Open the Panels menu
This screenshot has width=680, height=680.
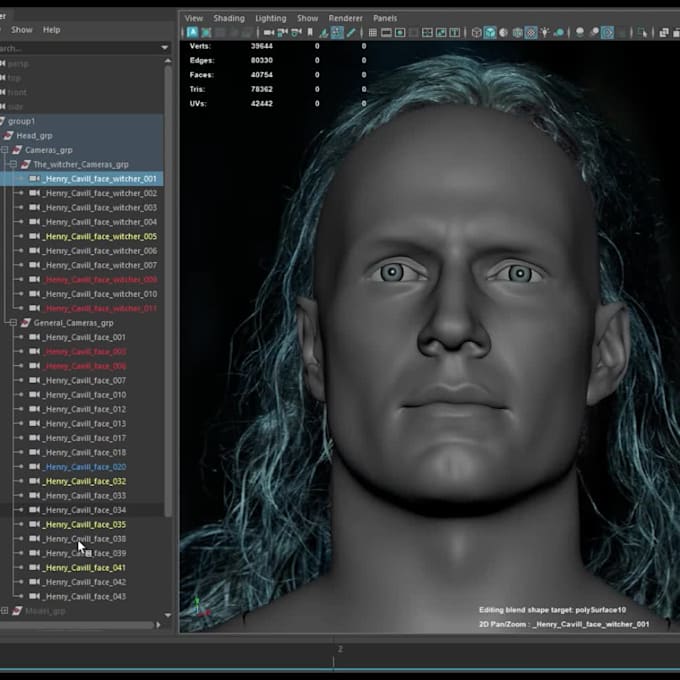pos(385,18)
